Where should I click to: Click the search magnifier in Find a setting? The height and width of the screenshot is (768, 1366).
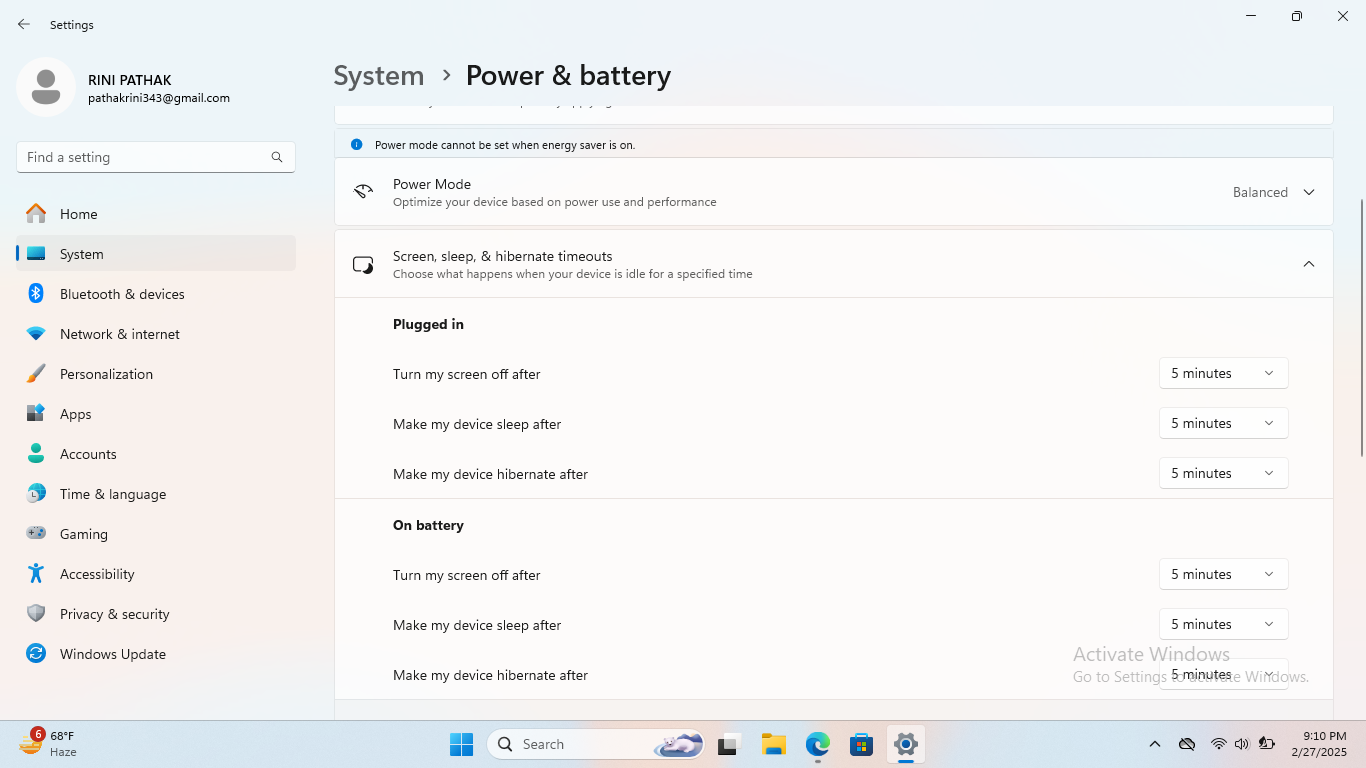277,157
